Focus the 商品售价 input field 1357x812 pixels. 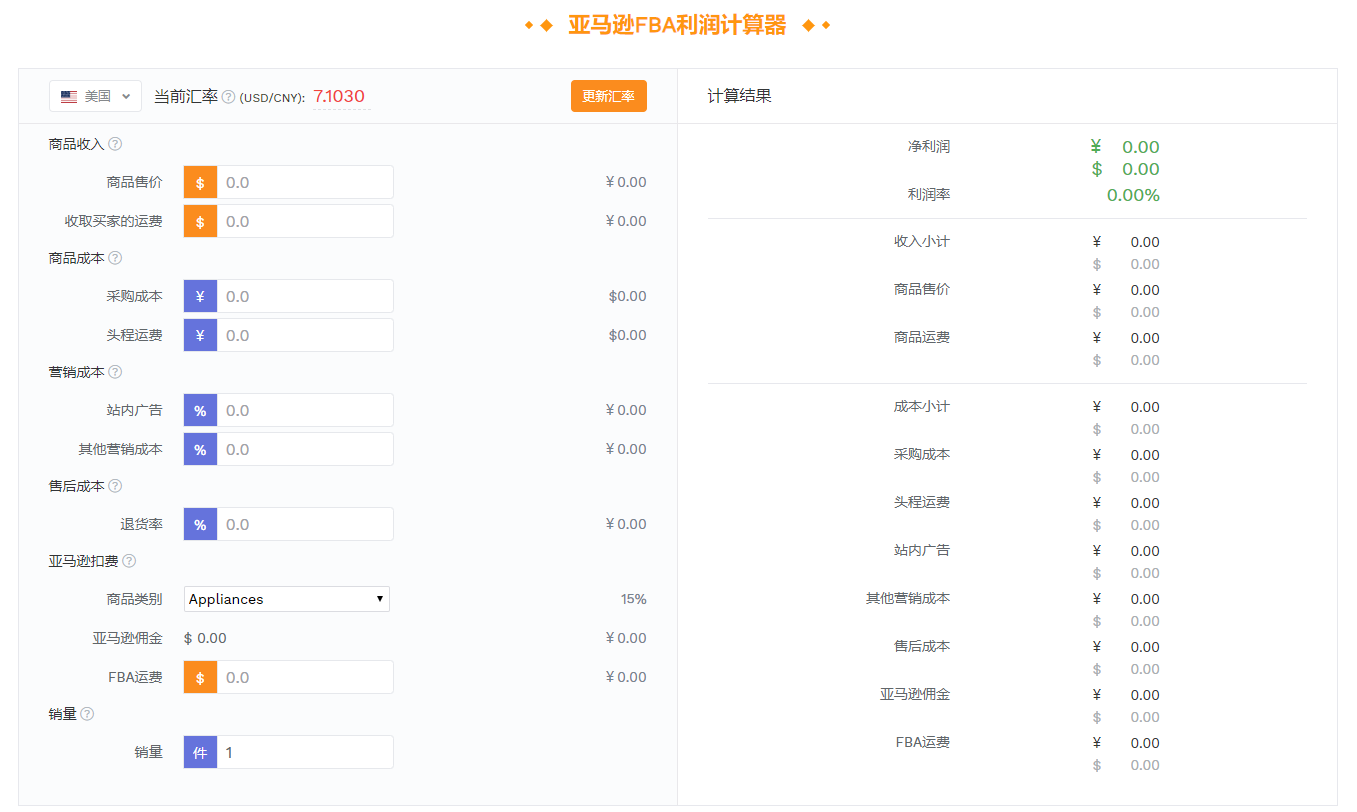[305, 183]
